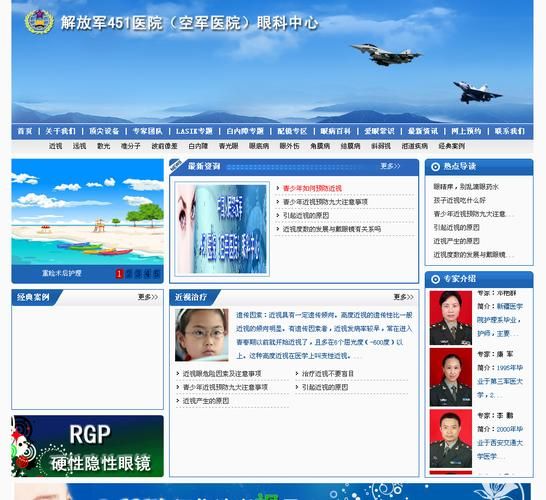Image resolution: width=546 pixels, height=500 pixels.
Task: Click 更多>> in the 最新资讯 header
Action: pyautogui.click(x=390, y=166)
